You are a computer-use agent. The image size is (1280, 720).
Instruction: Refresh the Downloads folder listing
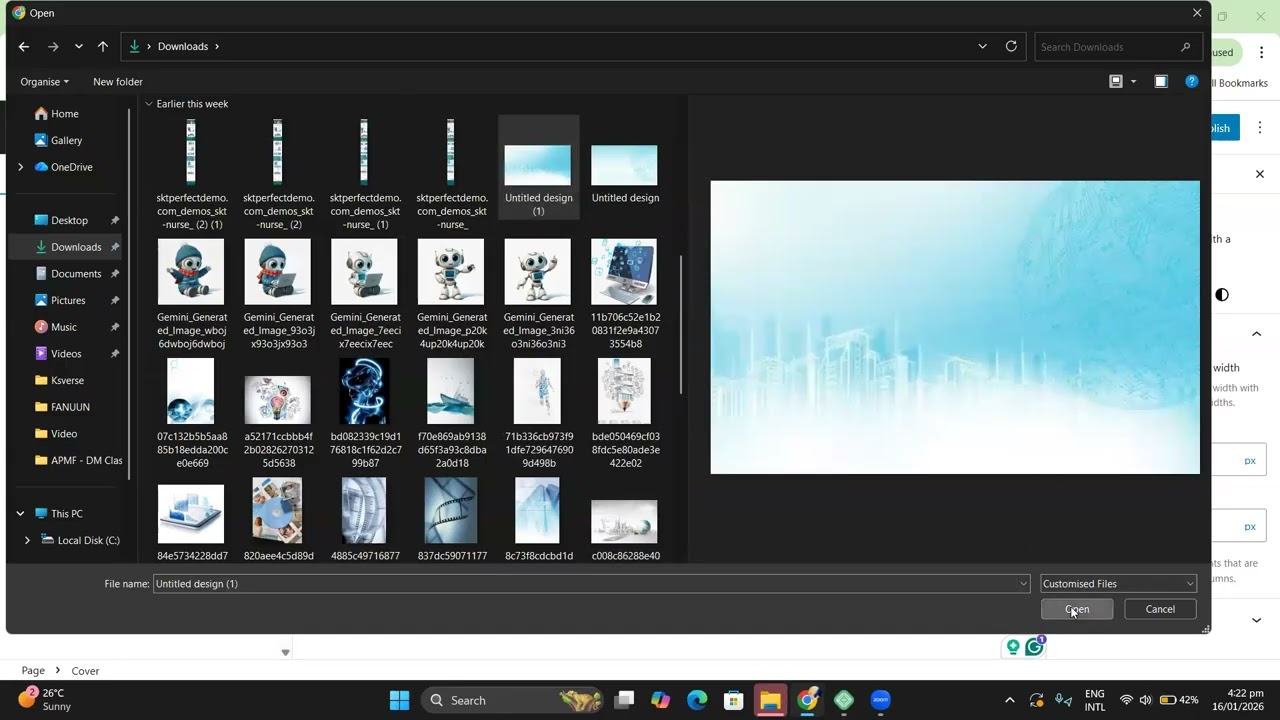pos(1011,46)
